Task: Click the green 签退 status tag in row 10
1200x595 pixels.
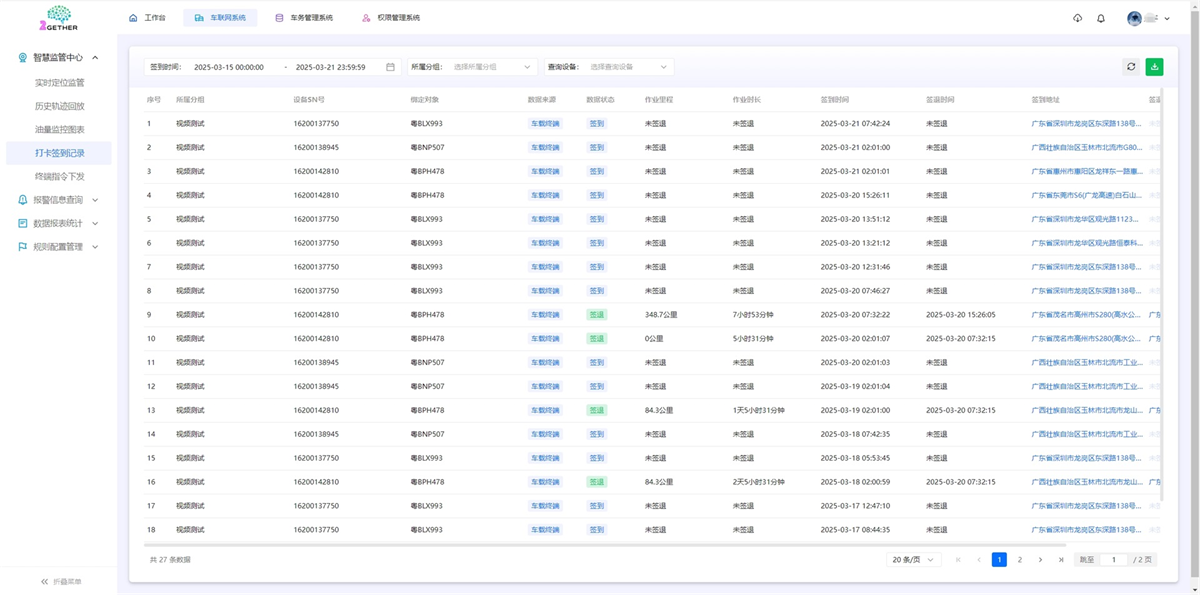Action: coord(597,338)
